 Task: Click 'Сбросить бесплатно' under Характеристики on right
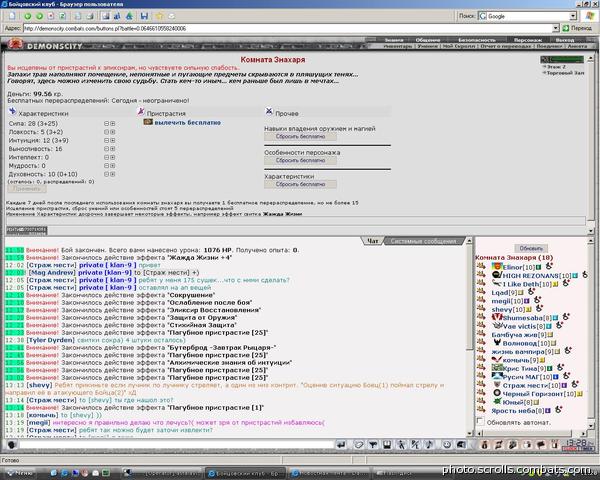tap(300, 184)
